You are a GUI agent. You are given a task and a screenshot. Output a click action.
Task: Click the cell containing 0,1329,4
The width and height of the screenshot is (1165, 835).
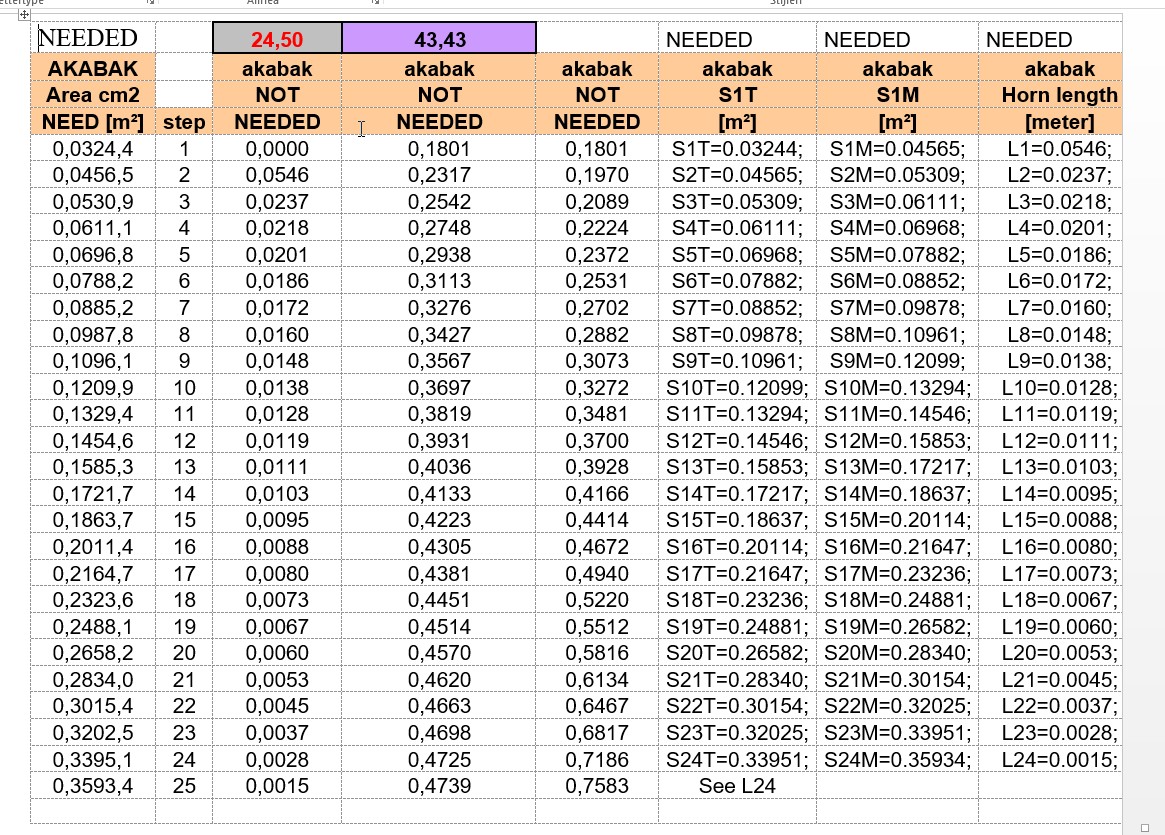tap(93, 414)
